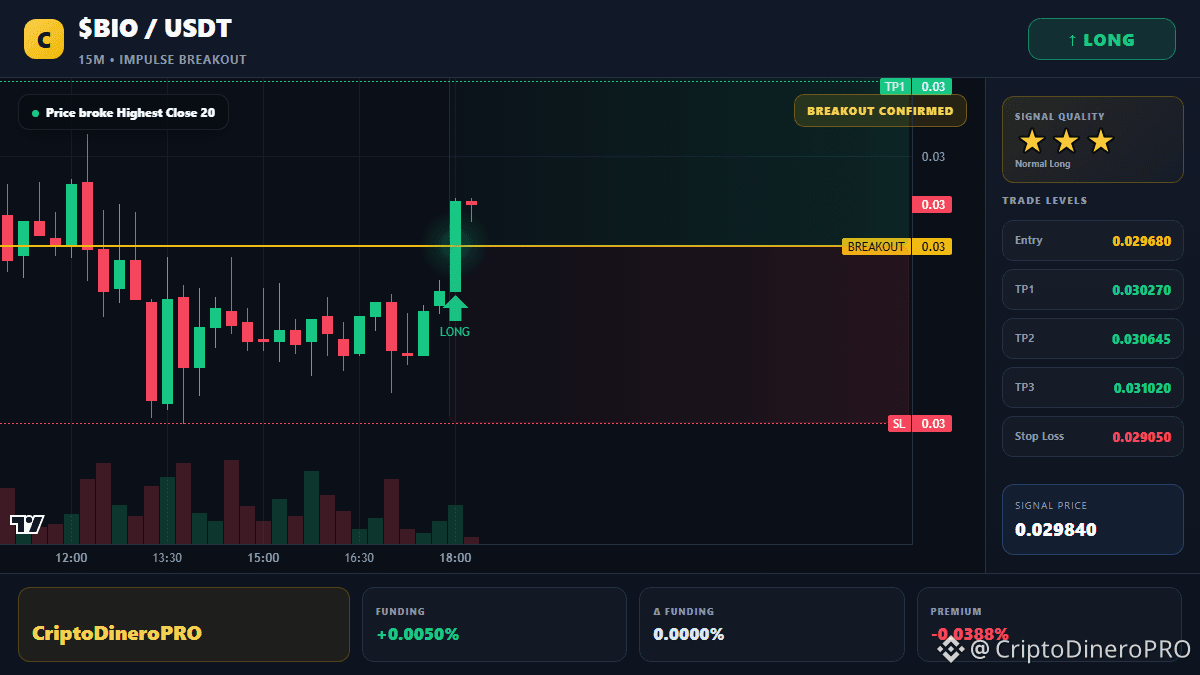
Task: Click the red current price tag on axis
Action: [931, 204]
